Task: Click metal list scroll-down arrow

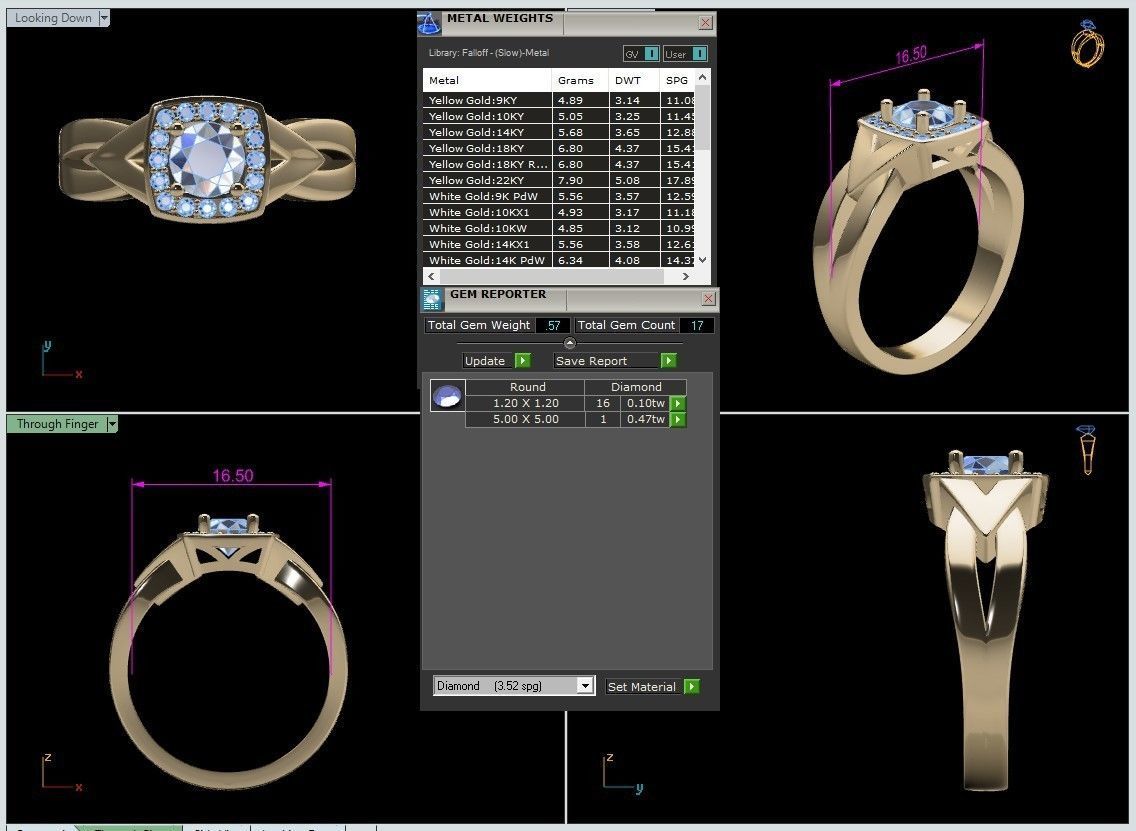Action: pyautogui.click(x=702, y=259)
